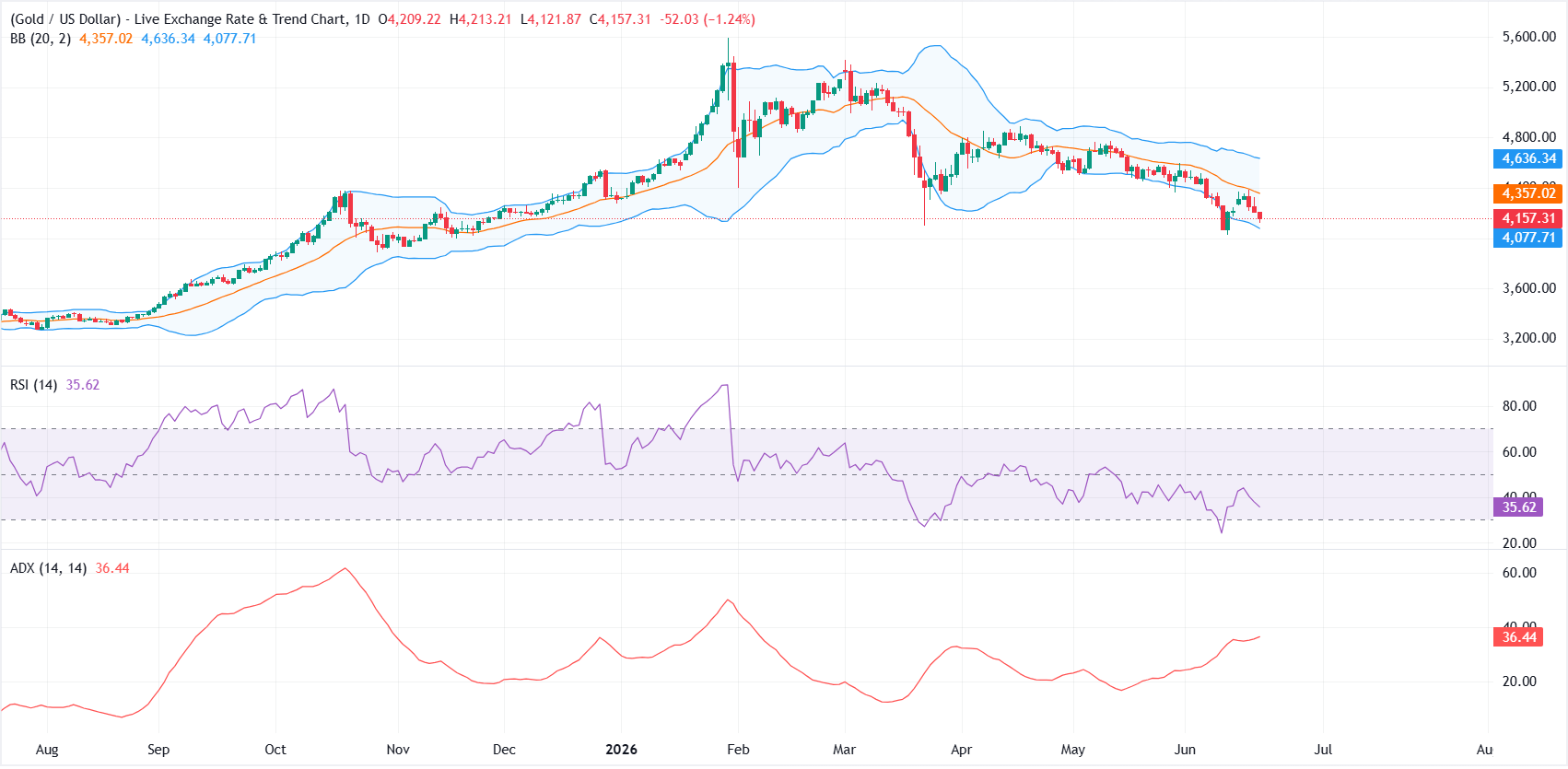Screen dimensions: 1568x769
Task: Click the low price L4,121.87
Action: click(551, 19)
